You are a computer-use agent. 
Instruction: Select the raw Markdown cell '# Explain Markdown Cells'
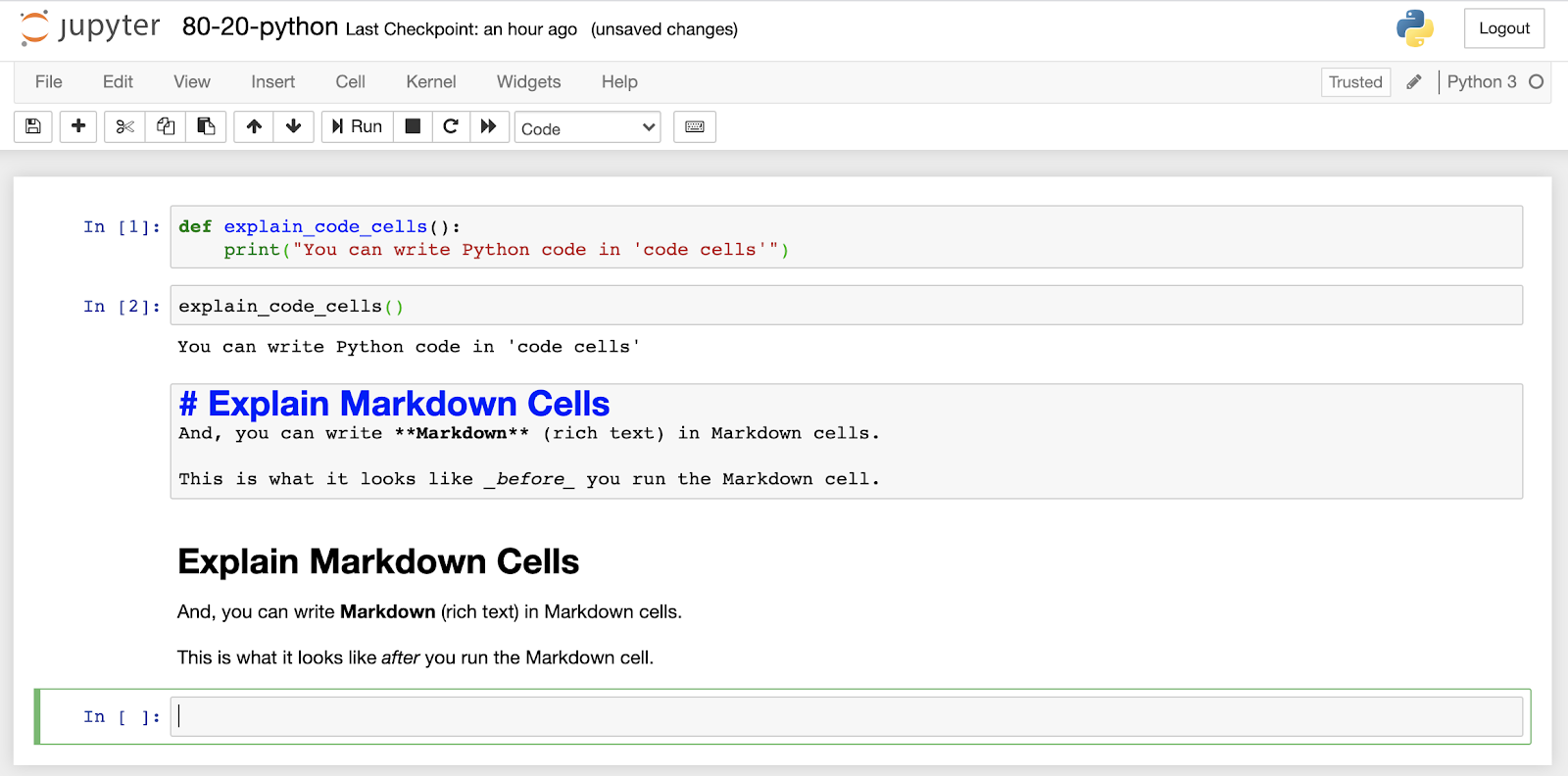pyautogui.click(x=847, y=442)
